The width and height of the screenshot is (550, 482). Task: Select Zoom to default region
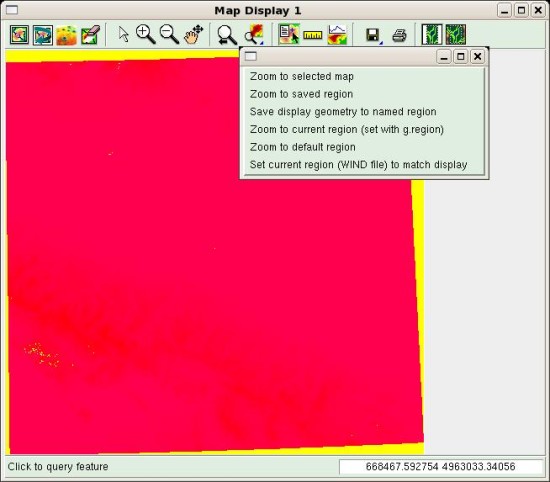pyautogui.click(x=302, y=147)
